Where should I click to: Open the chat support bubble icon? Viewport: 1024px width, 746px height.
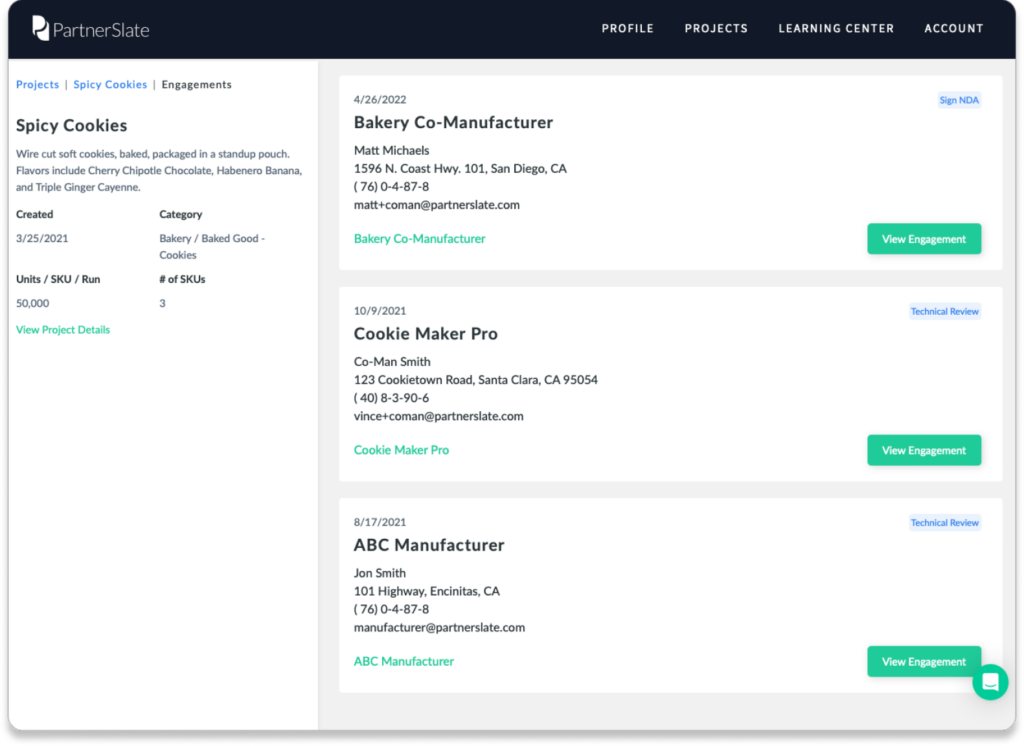[990, 682]
